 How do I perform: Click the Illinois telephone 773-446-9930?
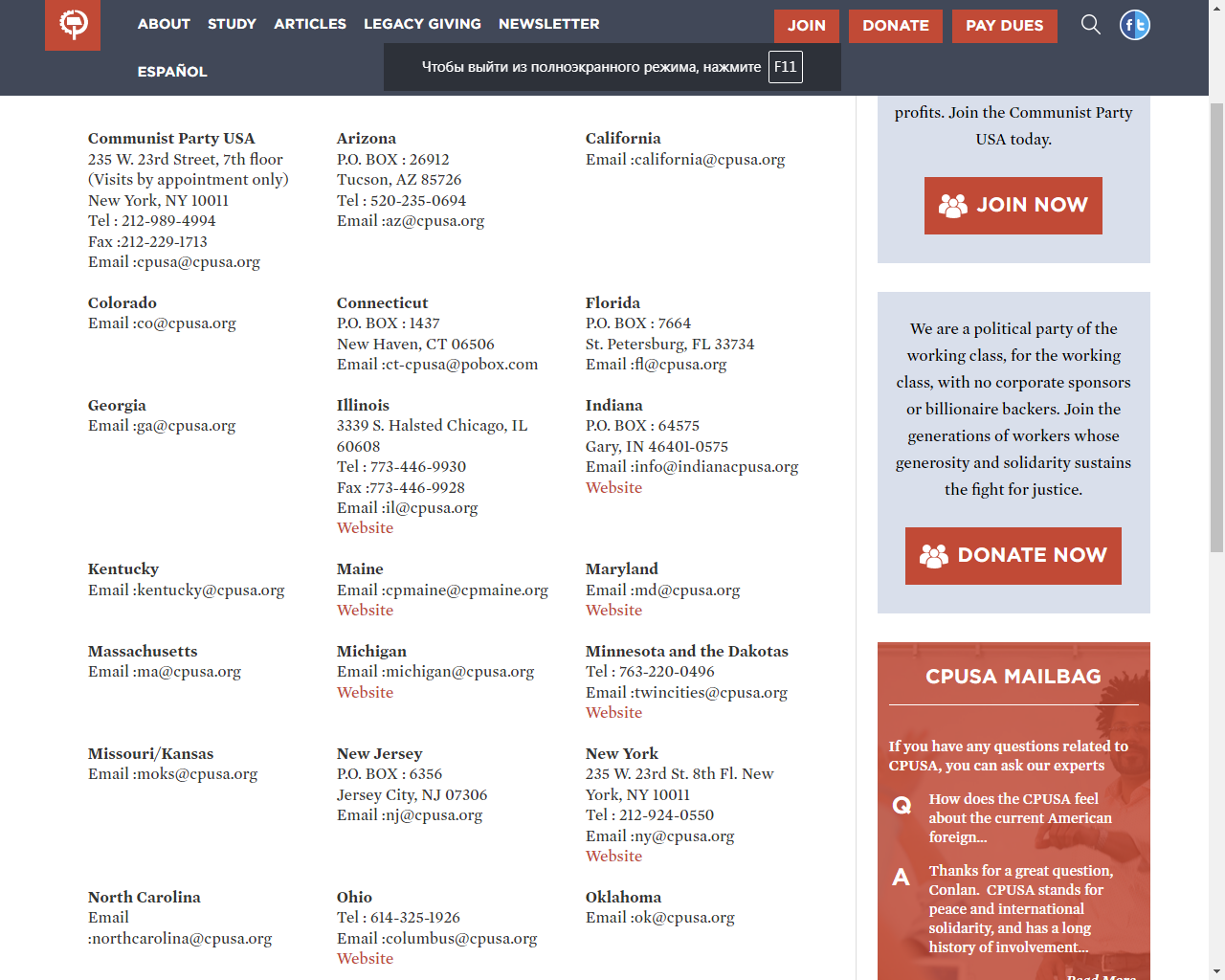point(418,467)
